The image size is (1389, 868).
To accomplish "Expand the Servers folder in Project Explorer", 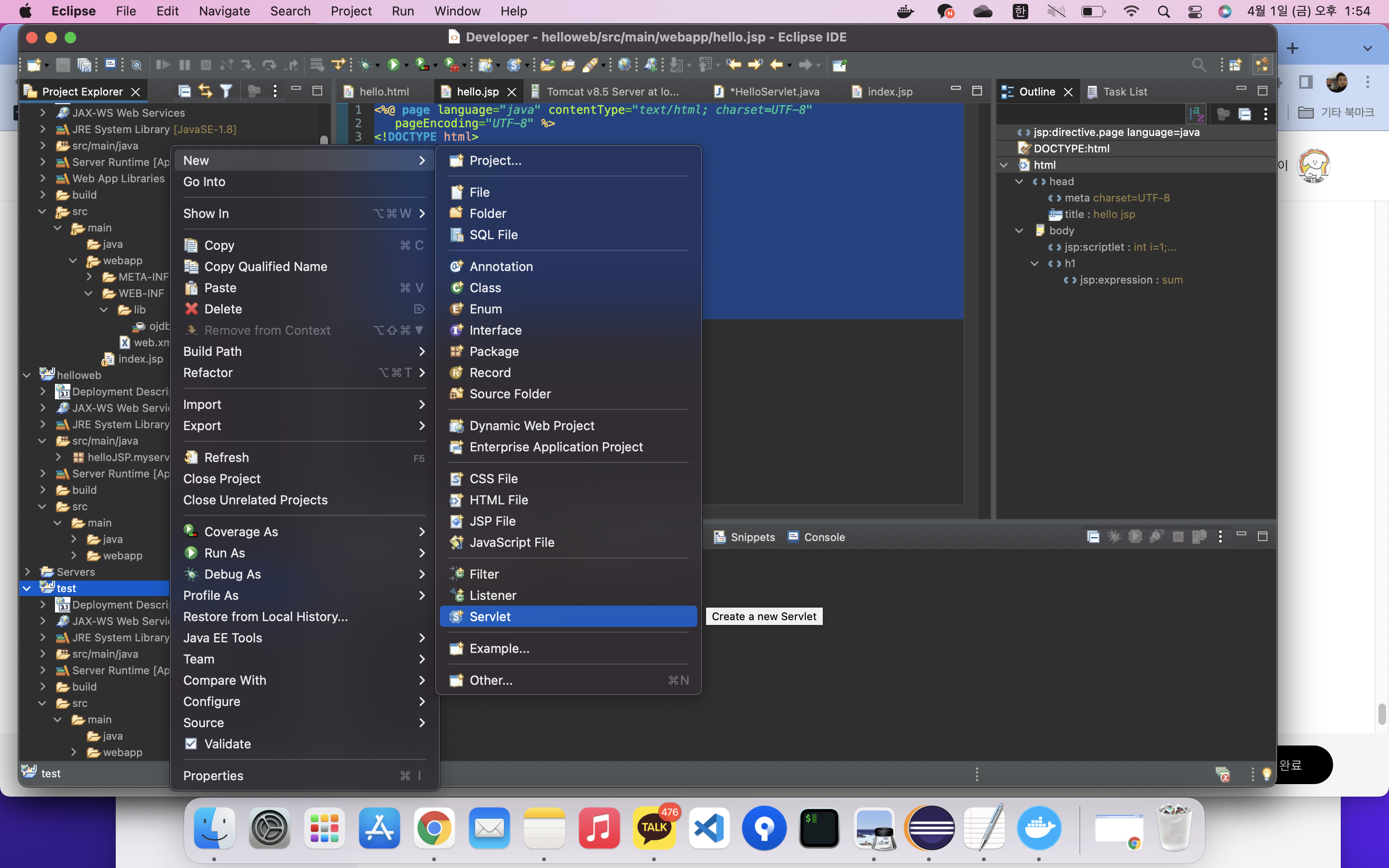I will pyautogui.click(x=27, y=572).
